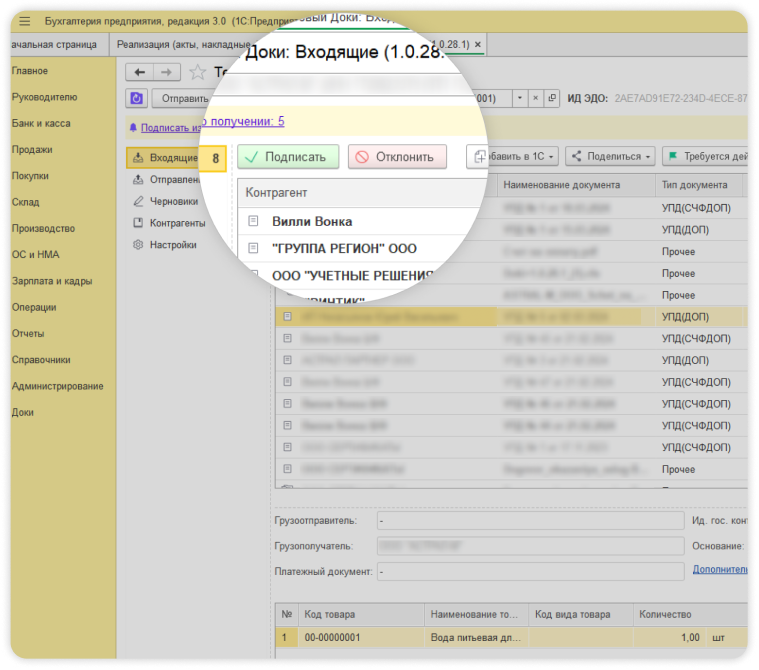Sort by Тип документа column header
Screen dimensions: 759x670
tap(700, 185)
